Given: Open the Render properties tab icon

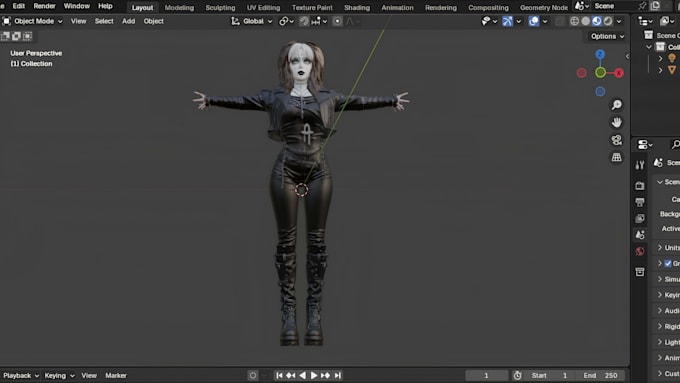Looking at the screenshot, I should 640,186.
